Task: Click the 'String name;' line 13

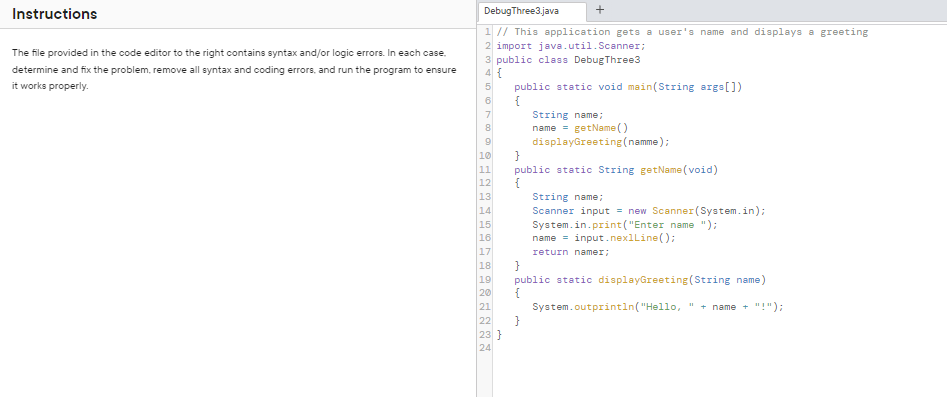Action: [568, 197]
